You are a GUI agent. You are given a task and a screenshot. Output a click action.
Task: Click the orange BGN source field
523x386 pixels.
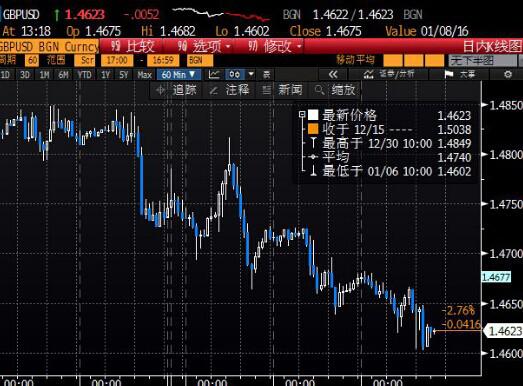point(200,60)
